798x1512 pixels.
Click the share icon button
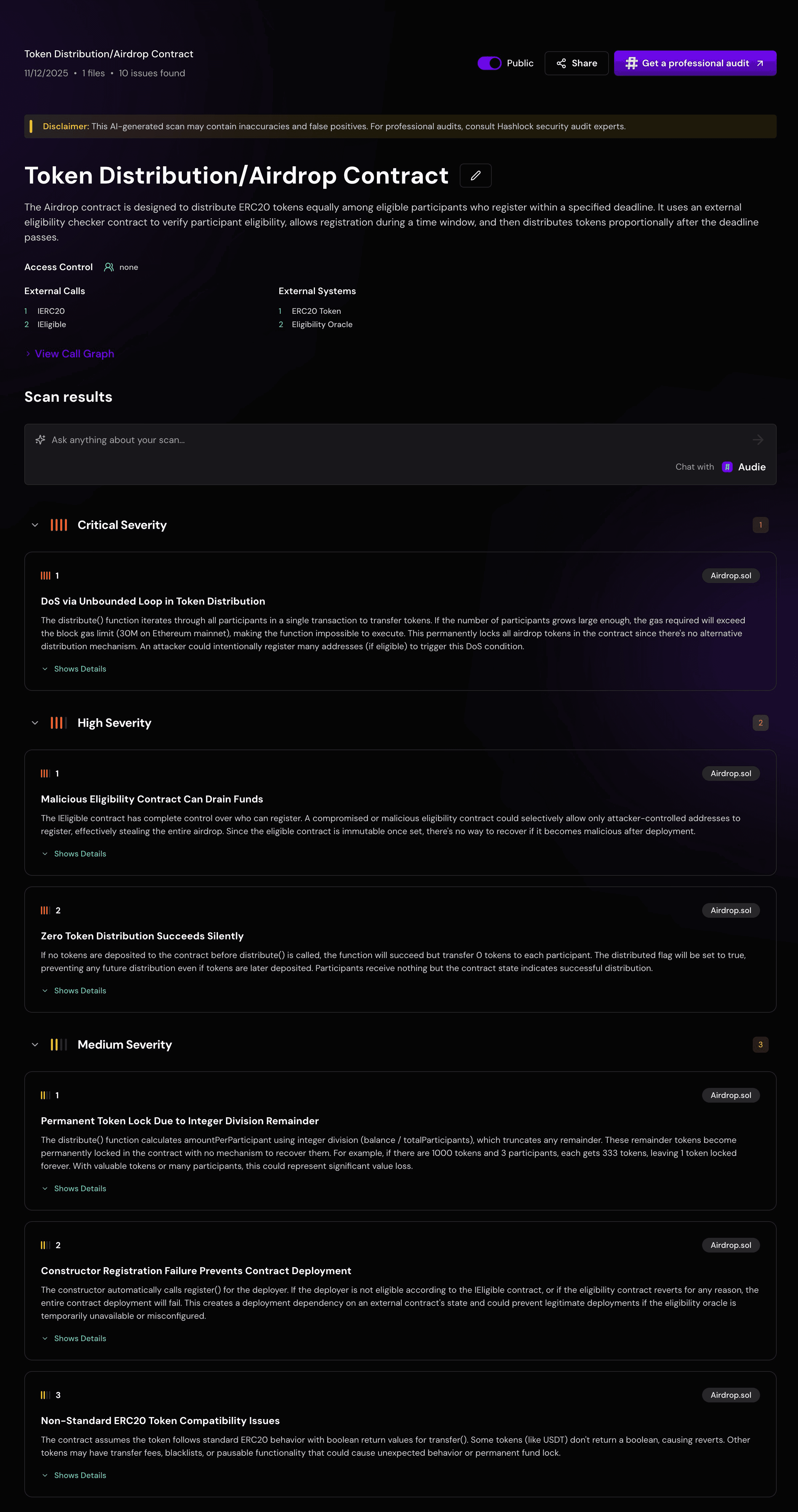point(562,63)
